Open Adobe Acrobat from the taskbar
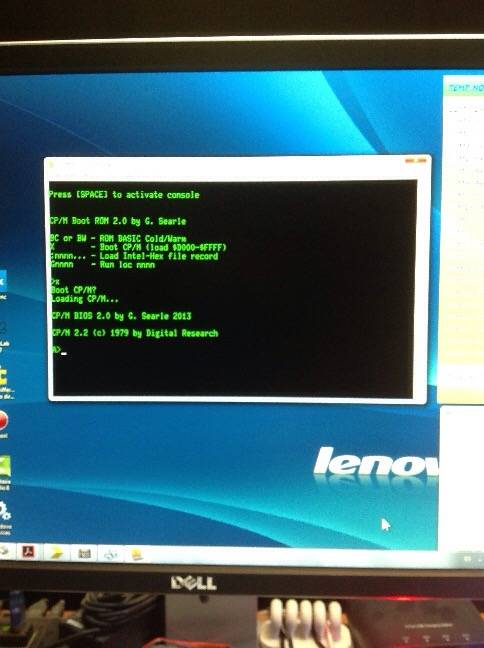Viewport: 484px width, 648px height. [x=28, y=551]
